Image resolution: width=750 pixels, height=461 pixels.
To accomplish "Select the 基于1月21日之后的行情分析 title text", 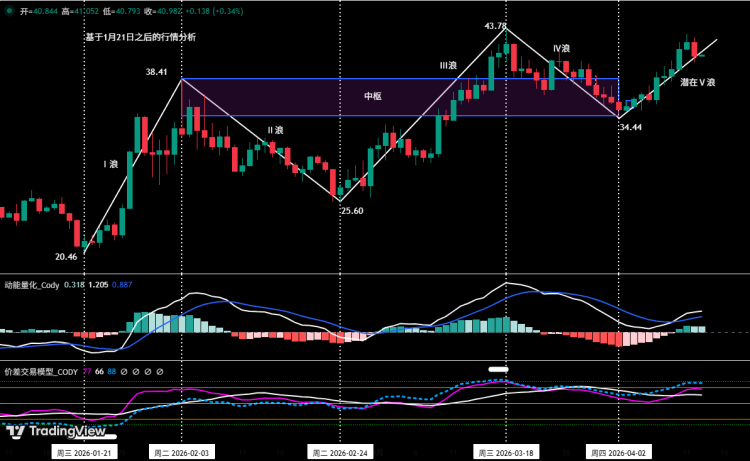I will pyautogui.click(x=140, y=37).
